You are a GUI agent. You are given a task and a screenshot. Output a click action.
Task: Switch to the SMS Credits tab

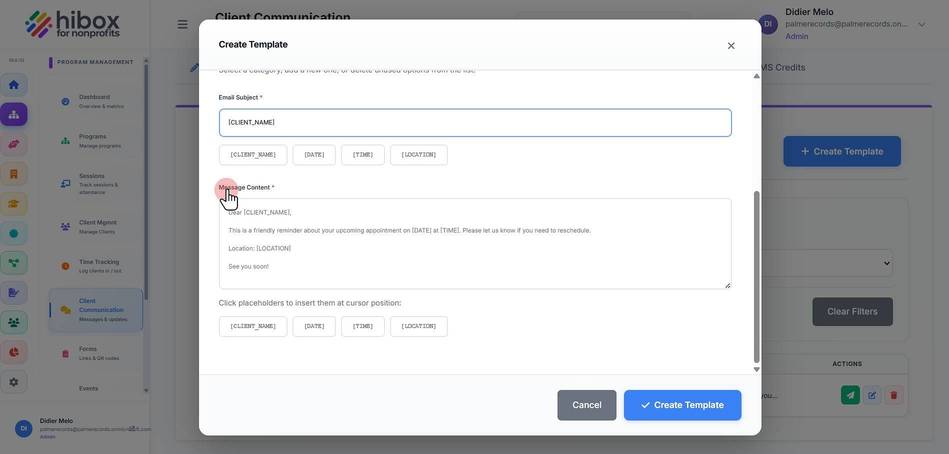(783, 68)
